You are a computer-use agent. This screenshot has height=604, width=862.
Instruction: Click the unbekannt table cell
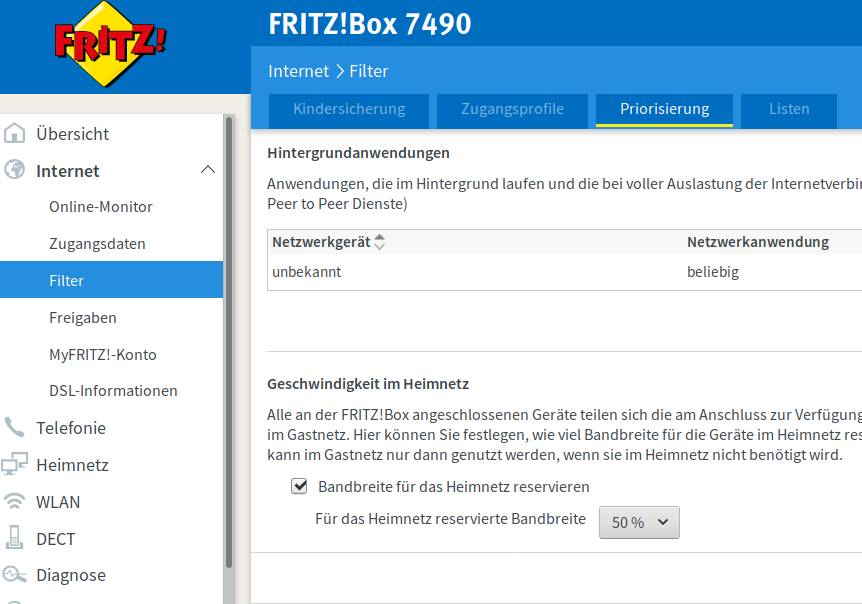tap(307, 272)
